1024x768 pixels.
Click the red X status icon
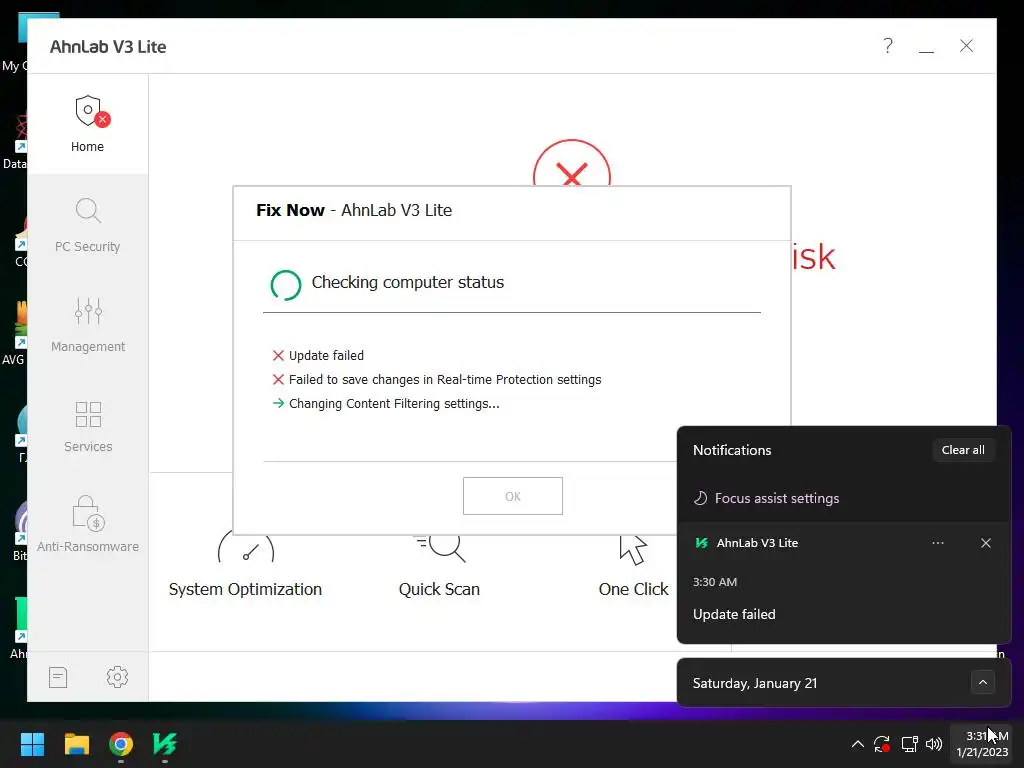coord(571,163)
